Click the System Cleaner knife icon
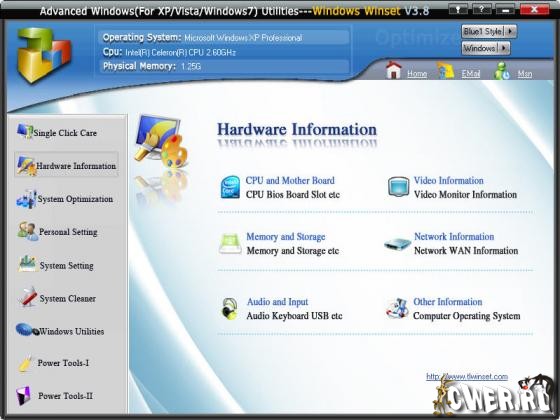The height and width of the screenshot is (420, 560). 28,297
